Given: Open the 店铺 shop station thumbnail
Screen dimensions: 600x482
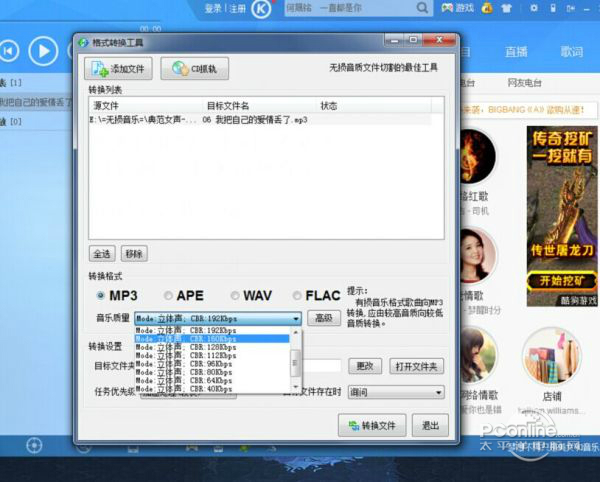Looking at the screenshot, I should pyautogui.click(x=552, y=357).
